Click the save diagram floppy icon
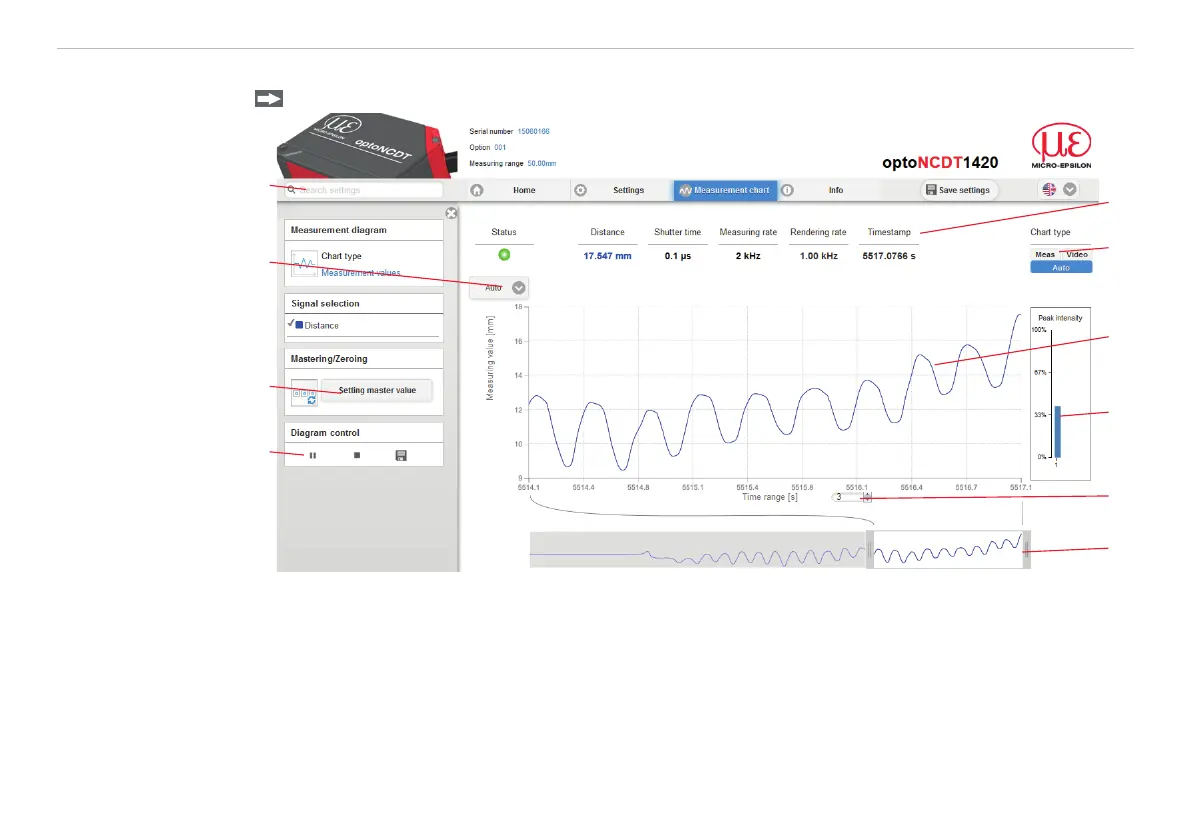 pos(401,456)
